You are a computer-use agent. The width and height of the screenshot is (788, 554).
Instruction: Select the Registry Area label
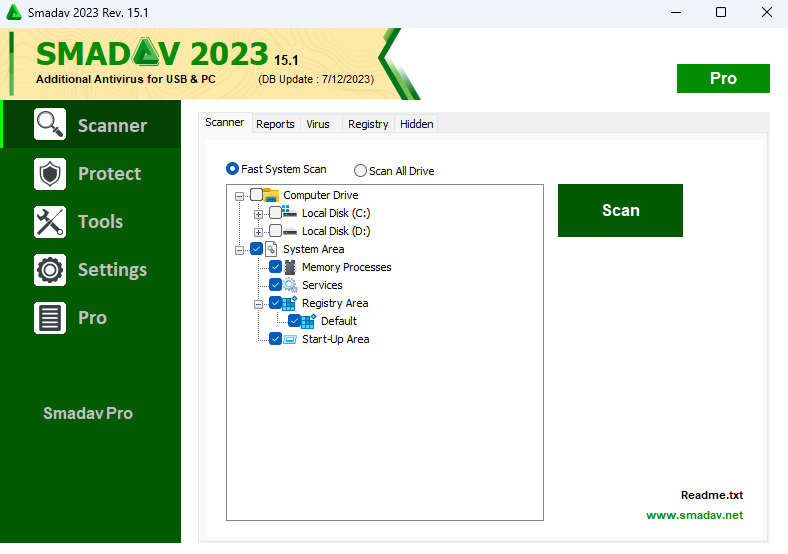pos(335,303)
